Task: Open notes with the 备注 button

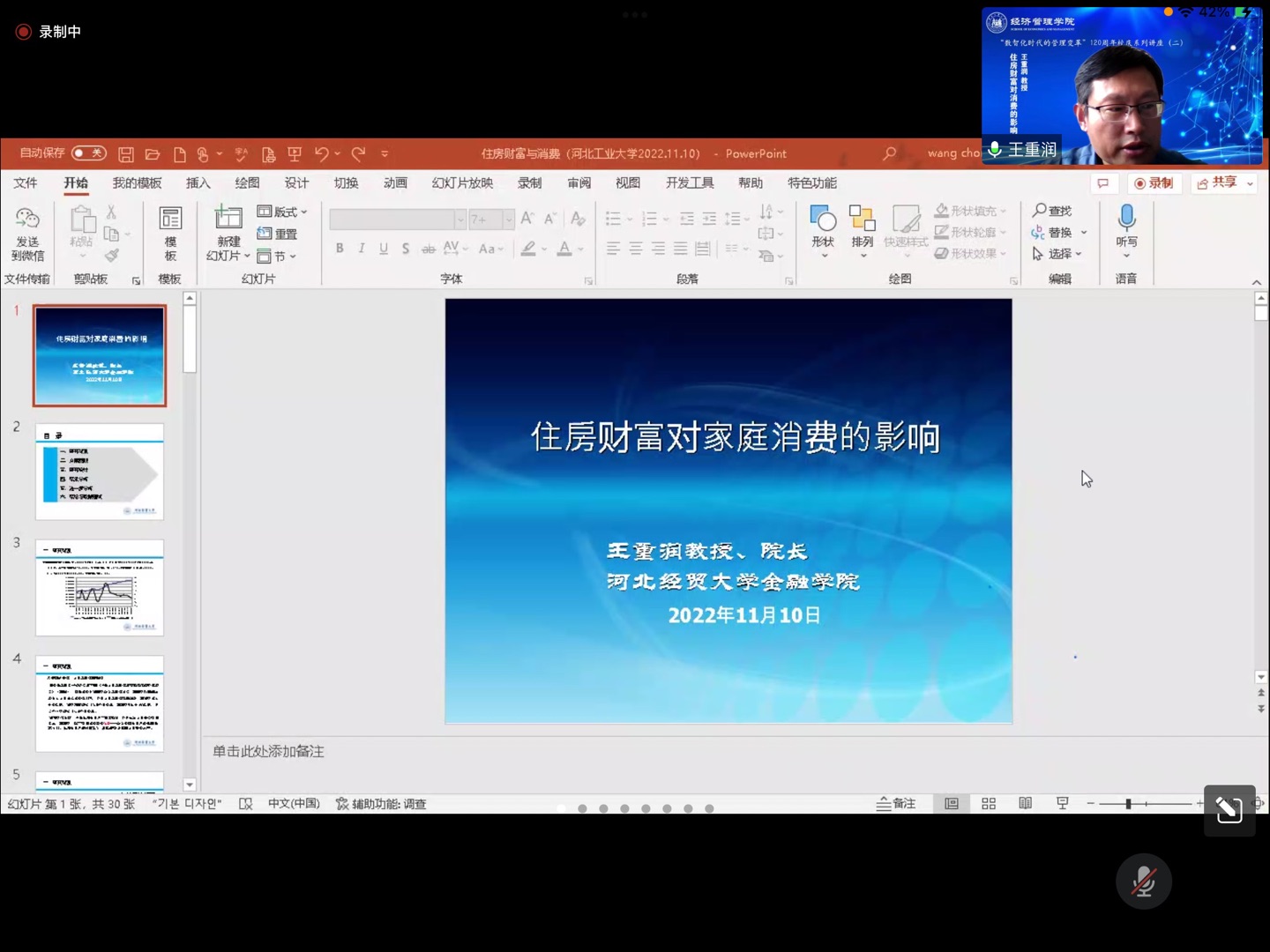Action: click(896, 804)
